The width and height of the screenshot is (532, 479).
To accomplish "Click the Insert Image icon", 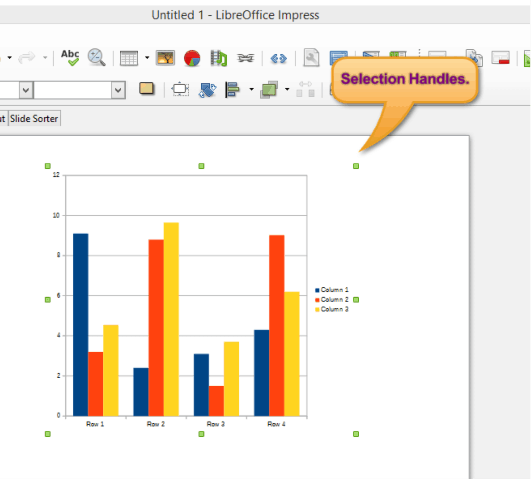I will (x=165, y=58).
